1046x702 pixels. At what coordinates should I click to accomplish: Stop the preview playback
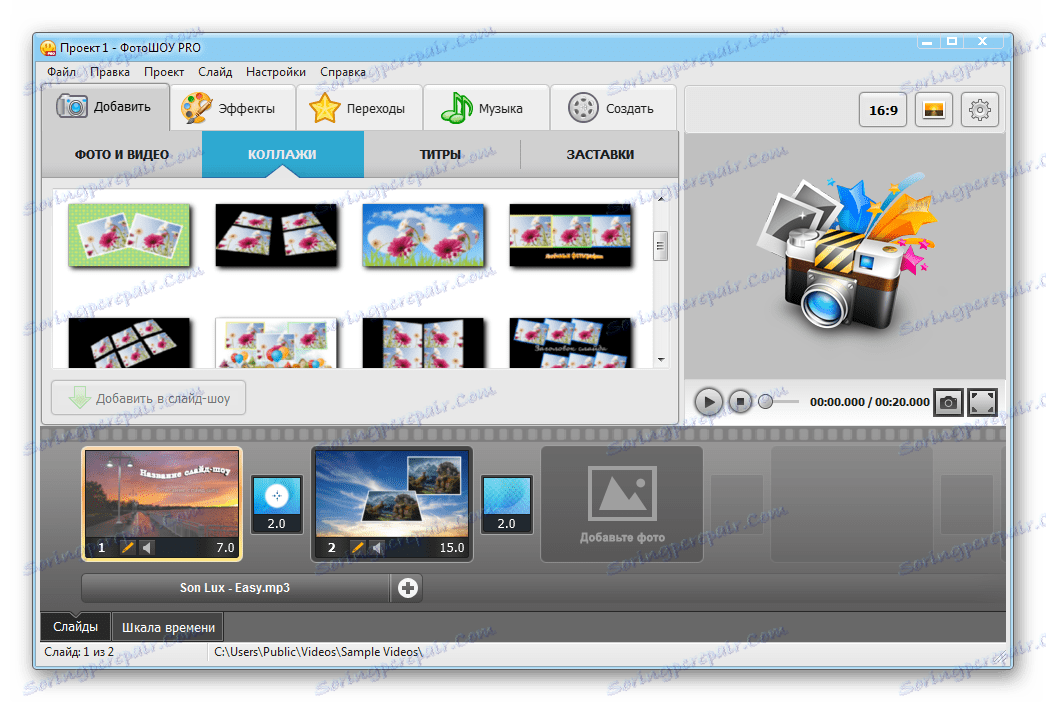point(740,402)
